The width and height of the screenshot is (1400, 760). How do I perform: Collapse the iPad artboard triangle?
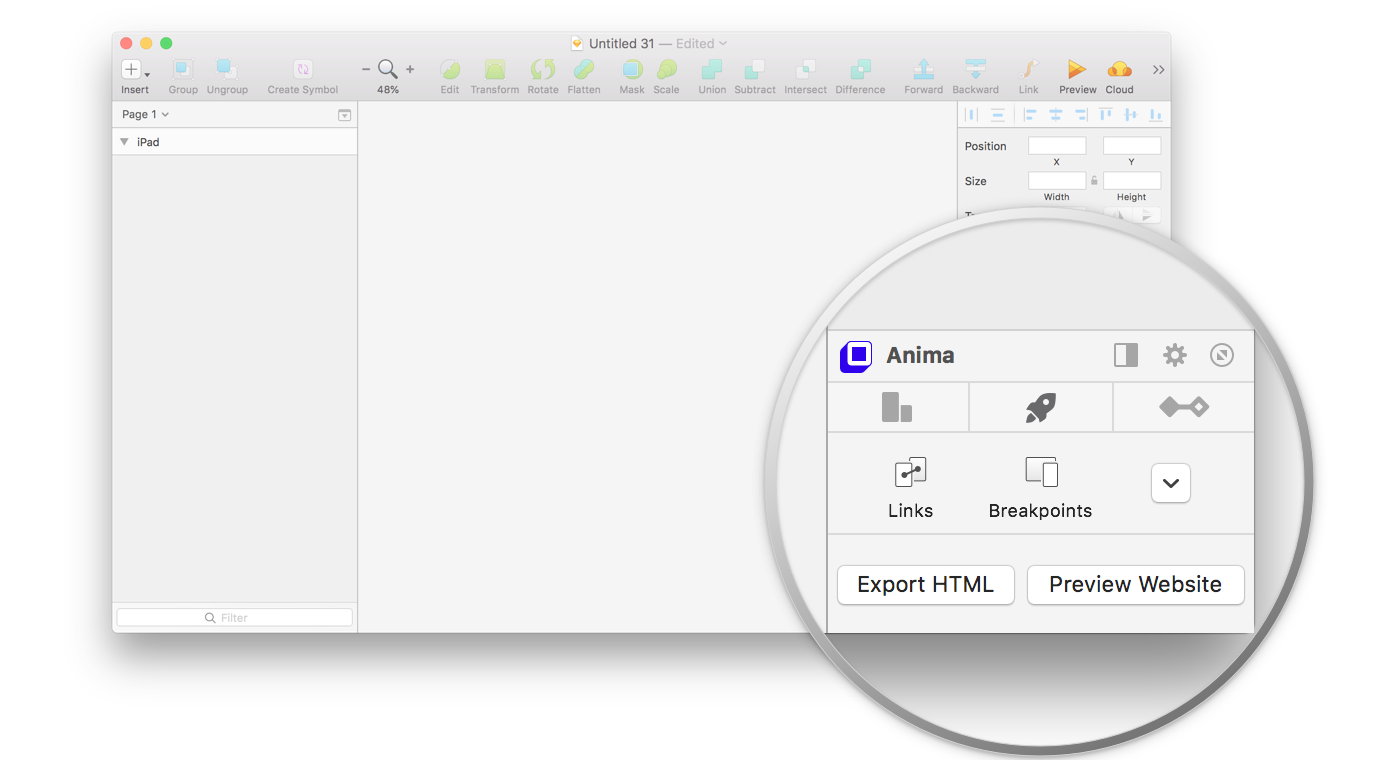point(124,142)
